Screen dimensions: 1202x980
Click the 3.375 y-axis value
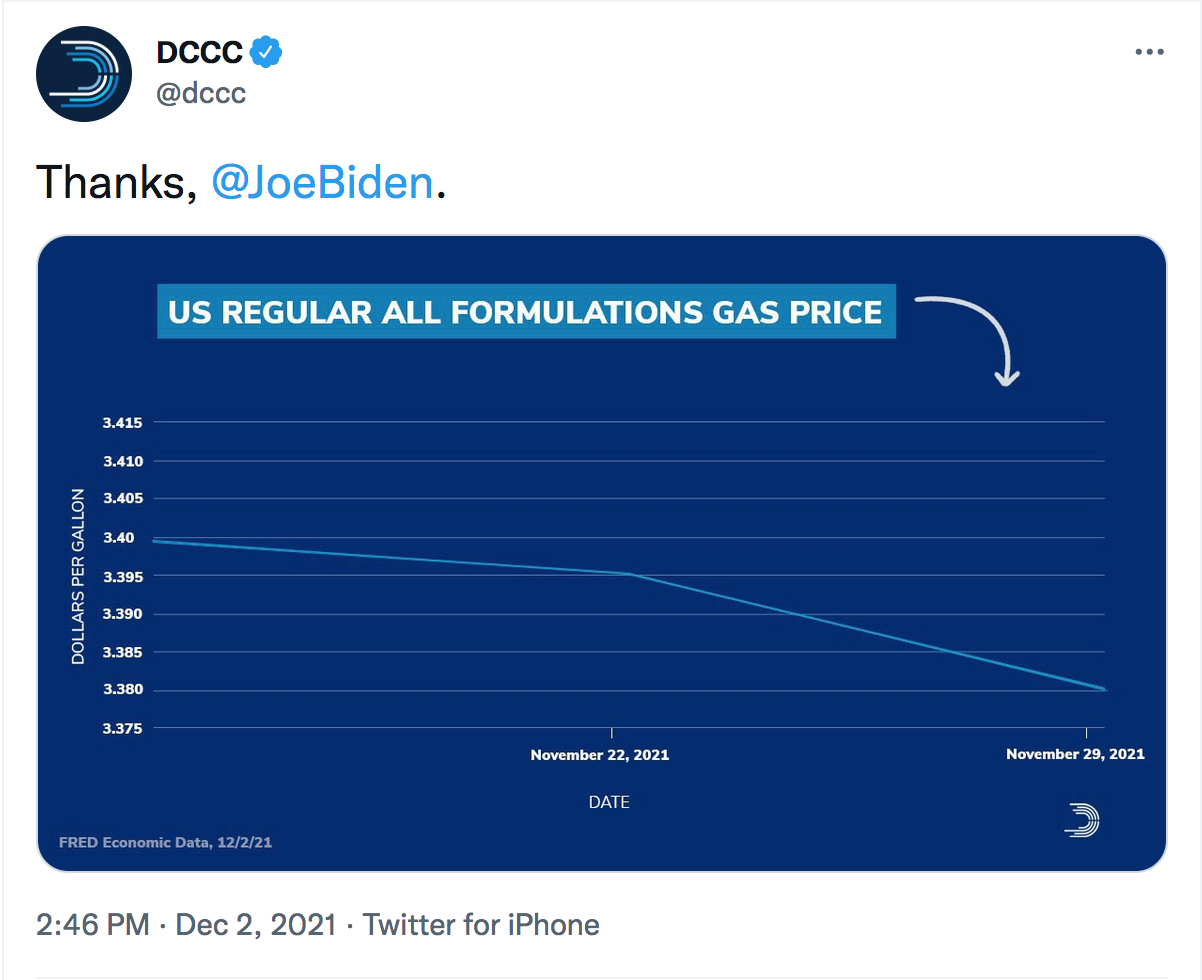(123, 728)
